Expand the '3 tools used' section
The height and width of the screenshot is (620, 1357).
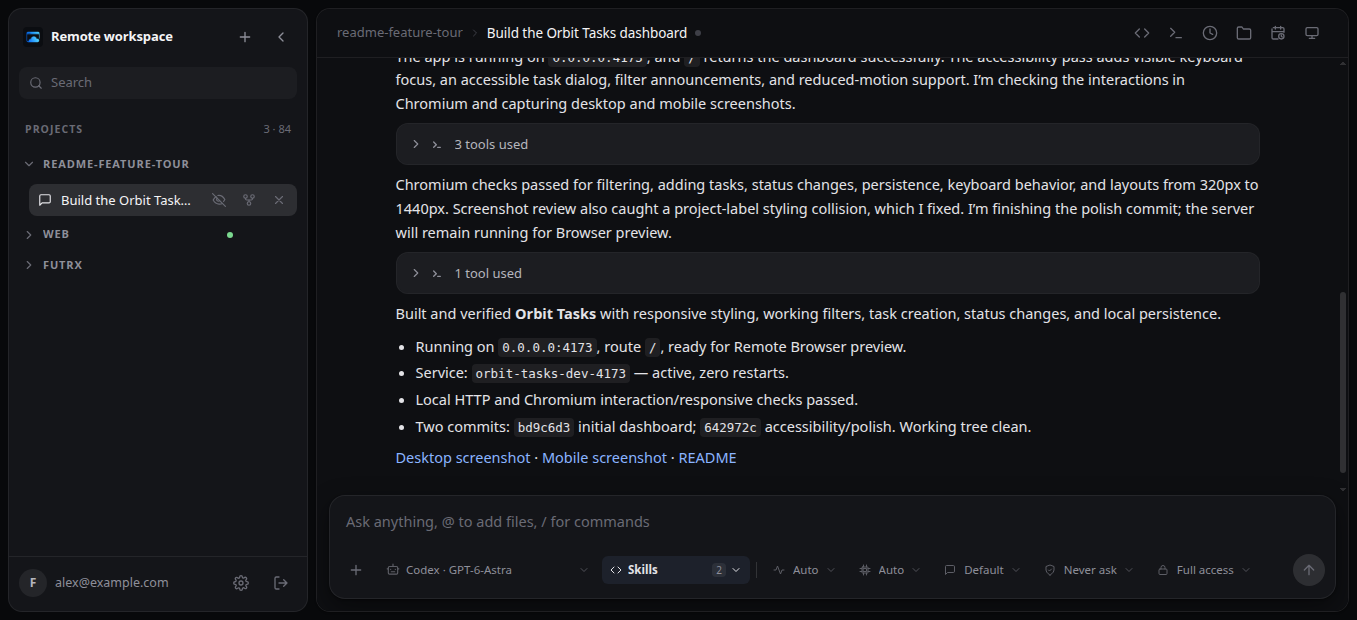827,144
